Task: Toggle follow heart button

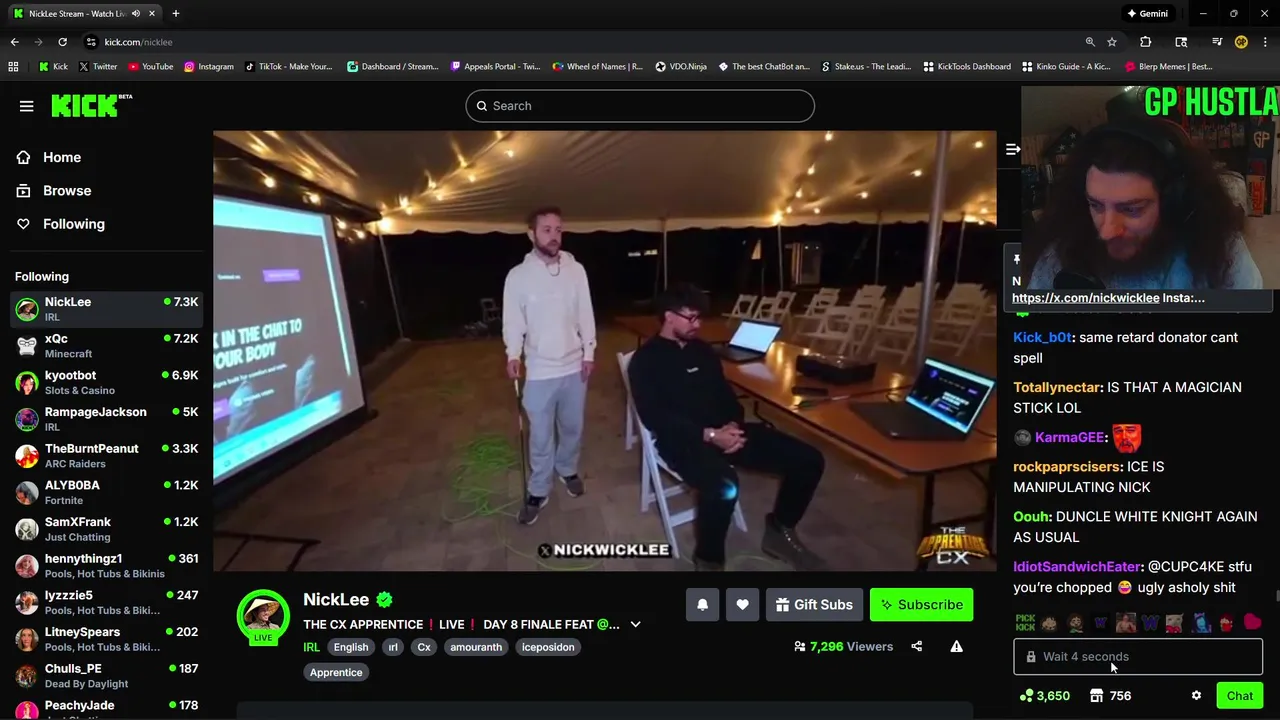Action: click(x=742, y=604)
